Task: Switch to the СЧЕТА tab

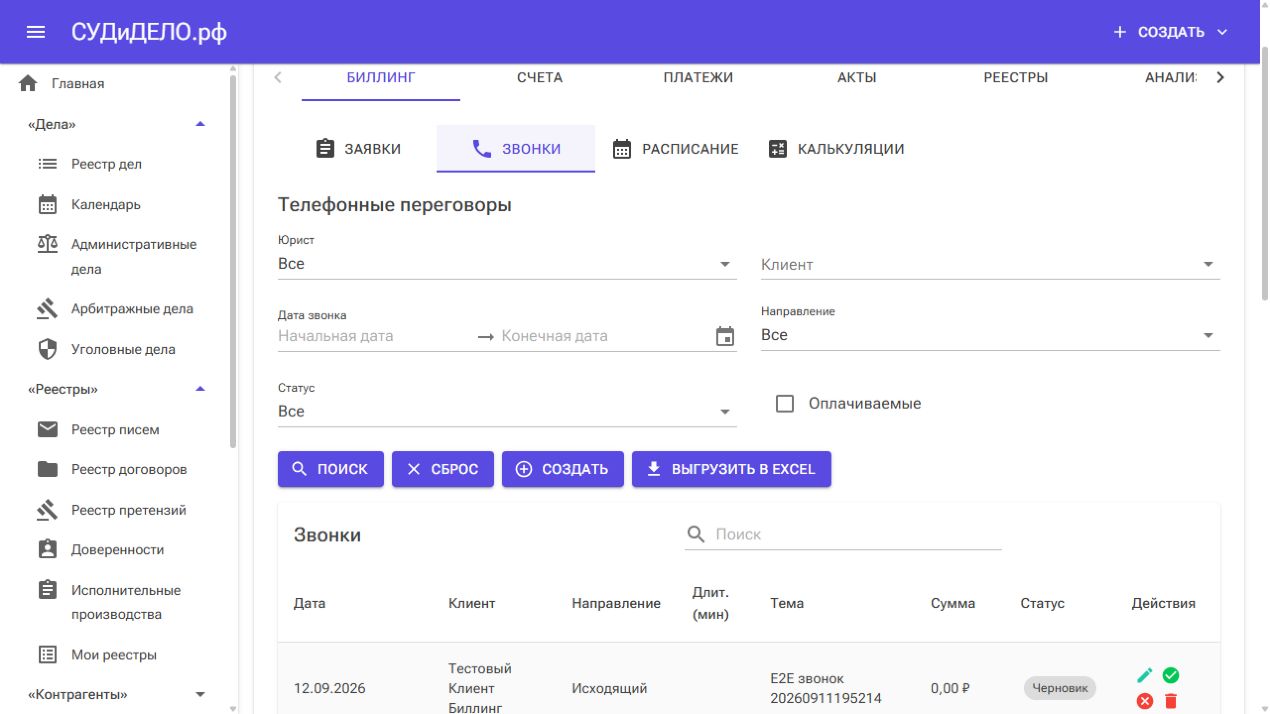Action: point(540,77)
